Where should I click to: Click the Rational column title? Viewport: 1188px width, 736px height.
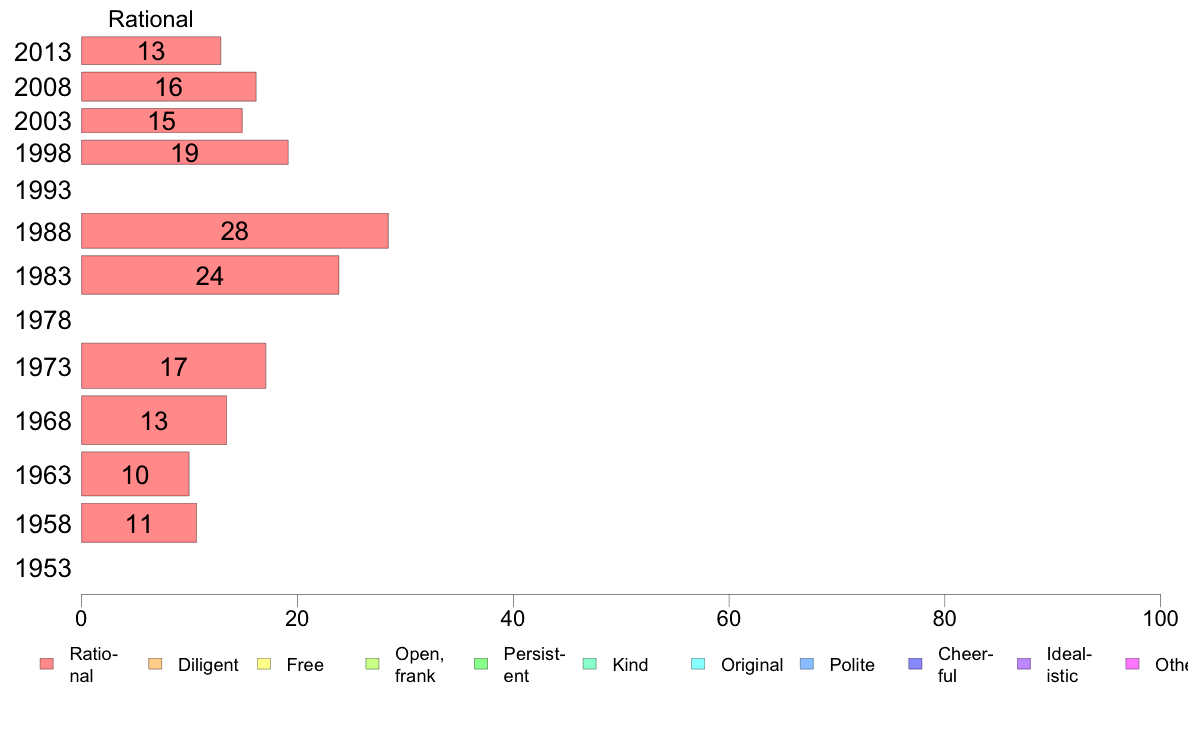pos(151,19)
